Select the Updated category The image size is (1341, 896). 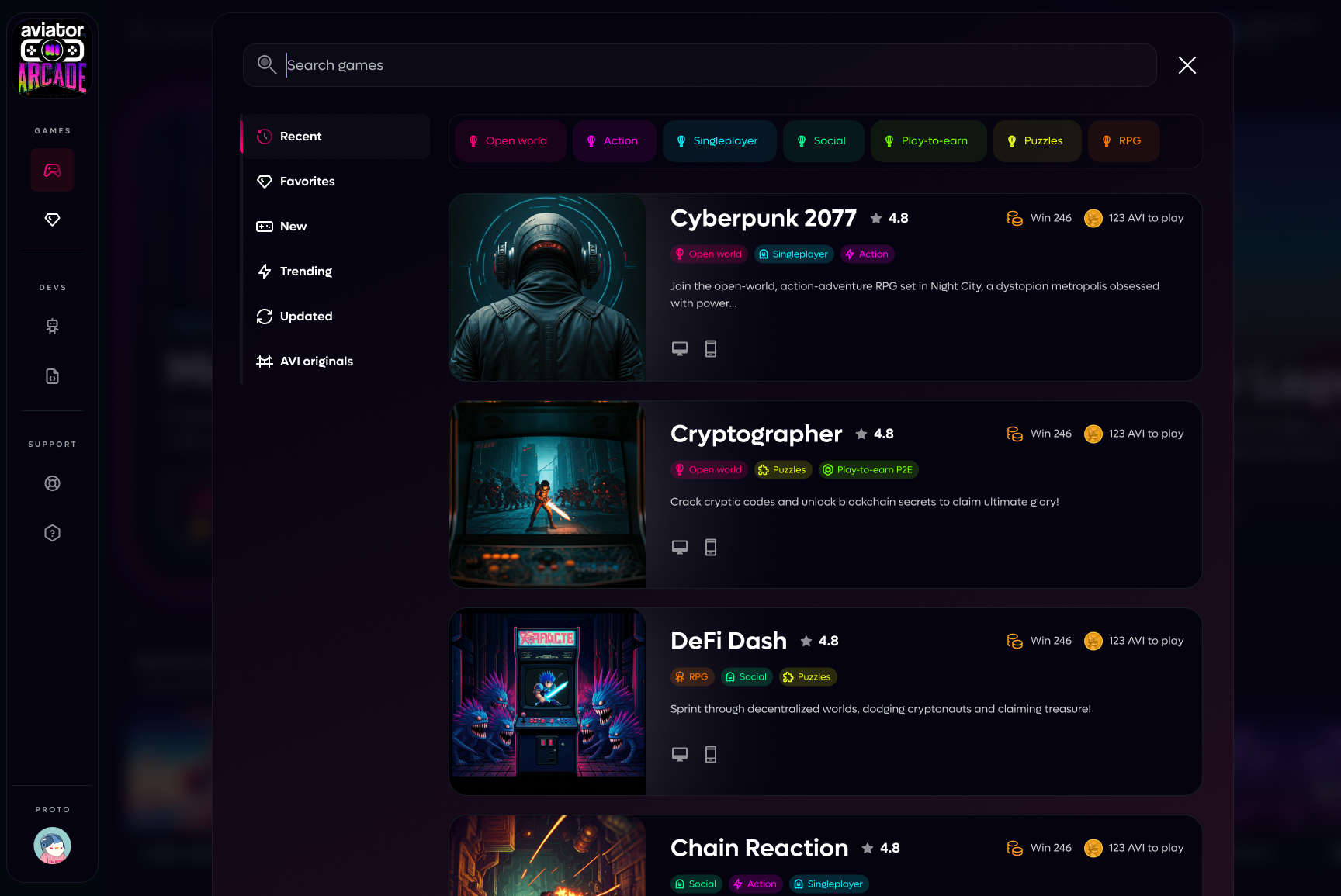(335, 317)
